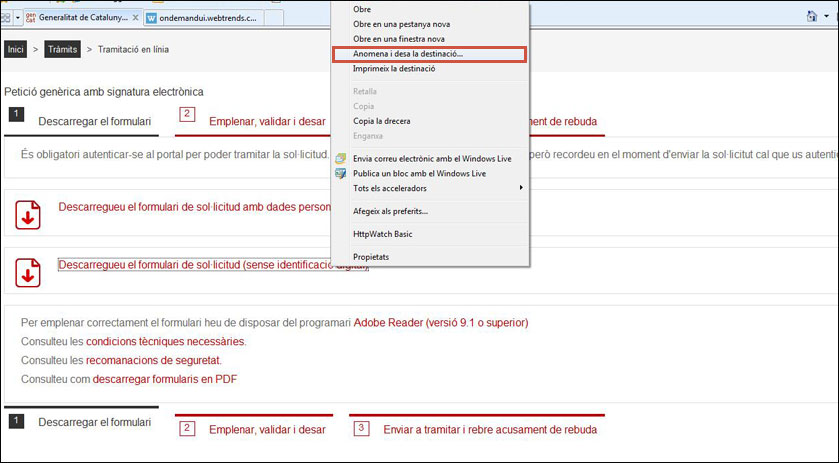Image resolution: width=839 pixels, height=463 pixels.
Task: Open the dropdown arrow beside Home icon
Action: coord(825,17)
